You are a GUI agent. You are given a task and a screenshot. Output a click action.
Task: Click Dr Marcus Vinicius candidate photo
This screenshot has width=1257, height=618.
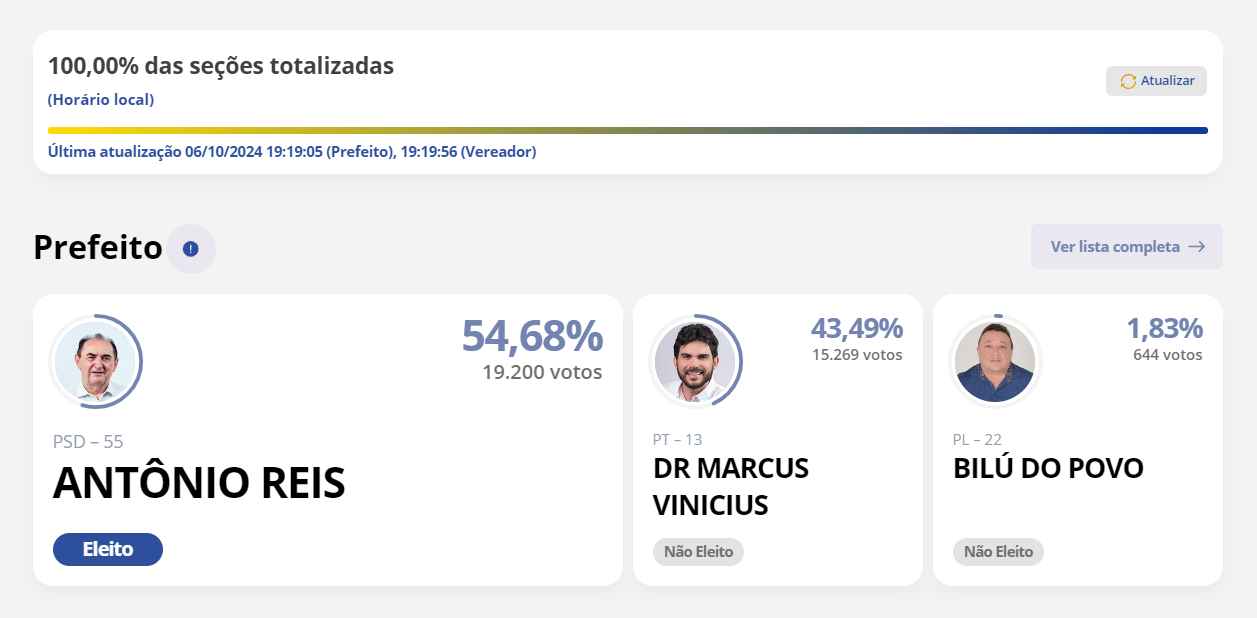(x=694, y=361)
